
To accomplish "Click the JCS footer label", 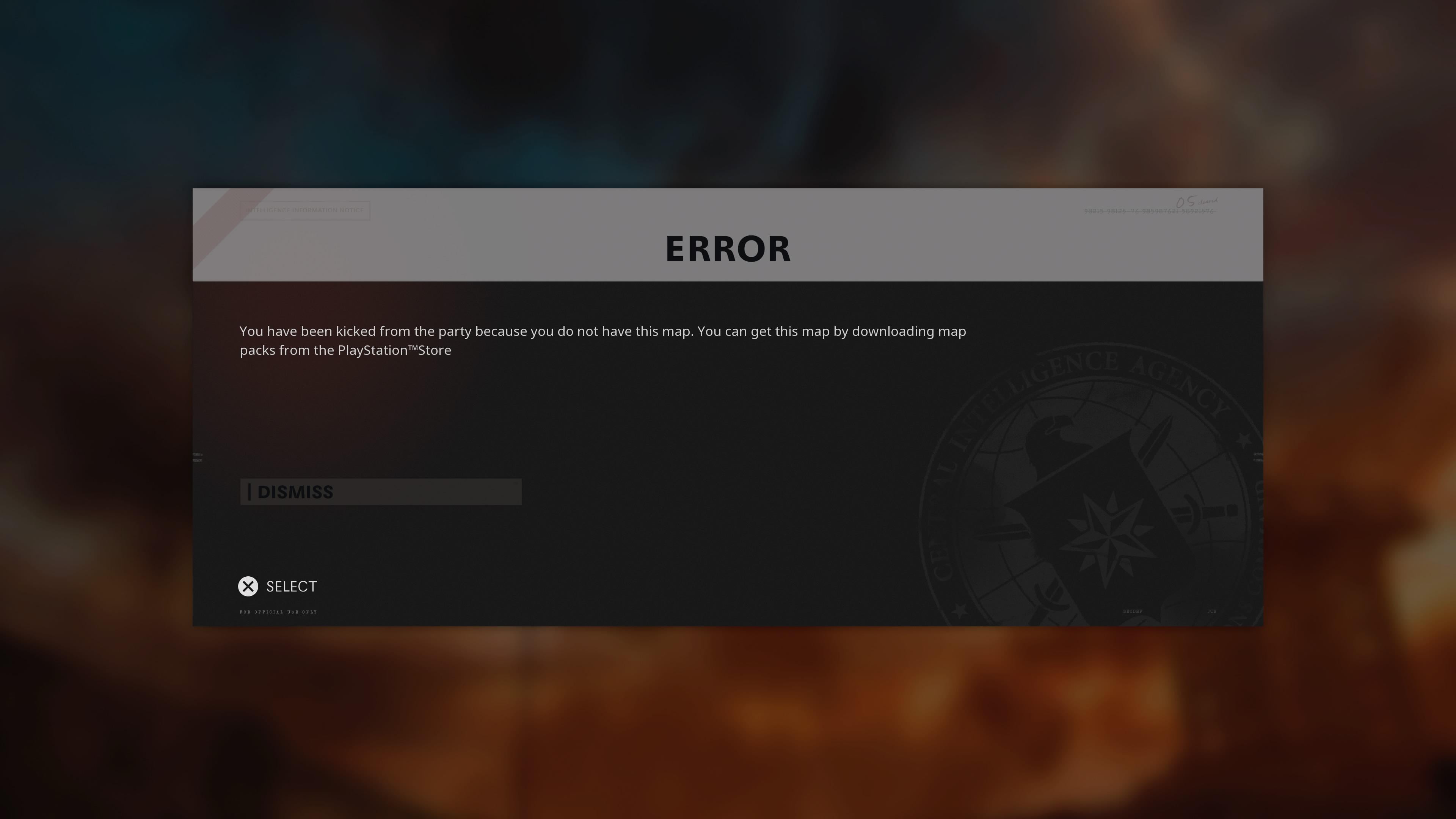I will 1212,612.
